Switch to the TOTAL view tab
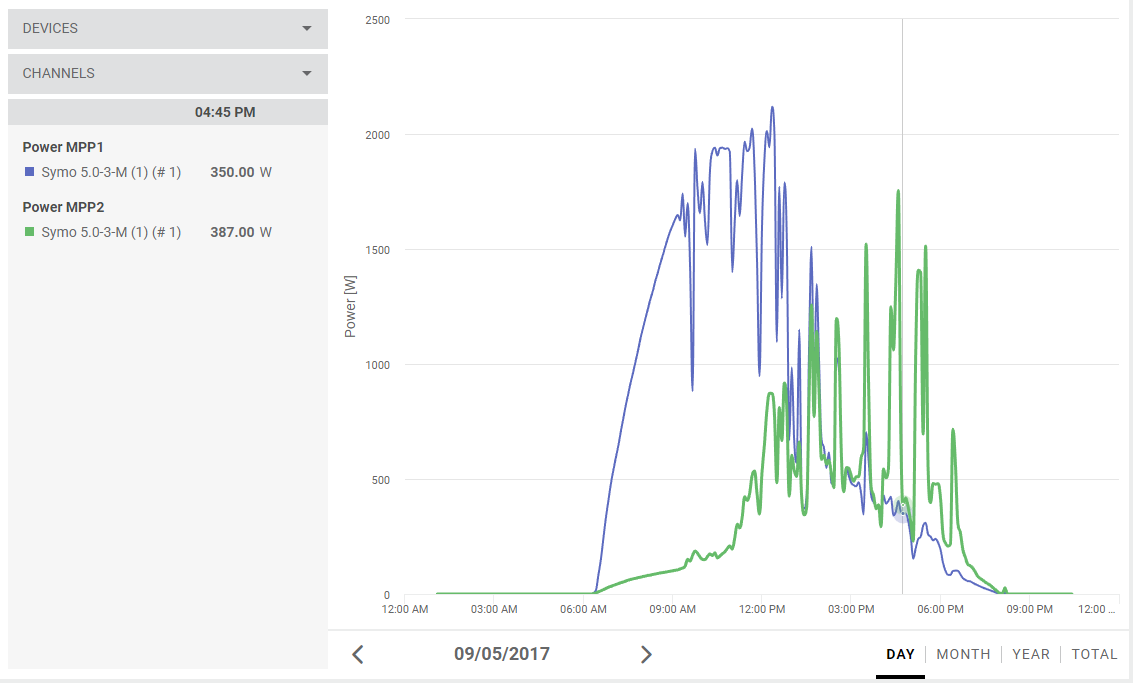Viewport: 1133px width, 683px height. (1094, 654)
